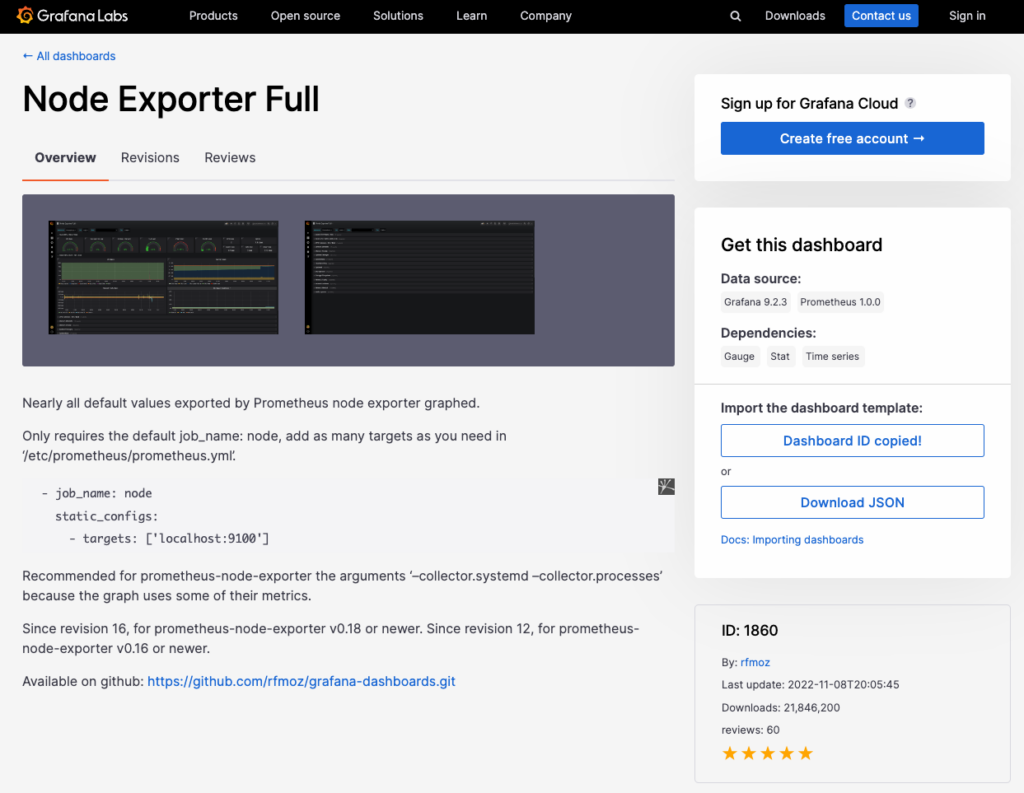
Task: Click the Prometheus 1.0.0 tag
Action: coord(840,302)
